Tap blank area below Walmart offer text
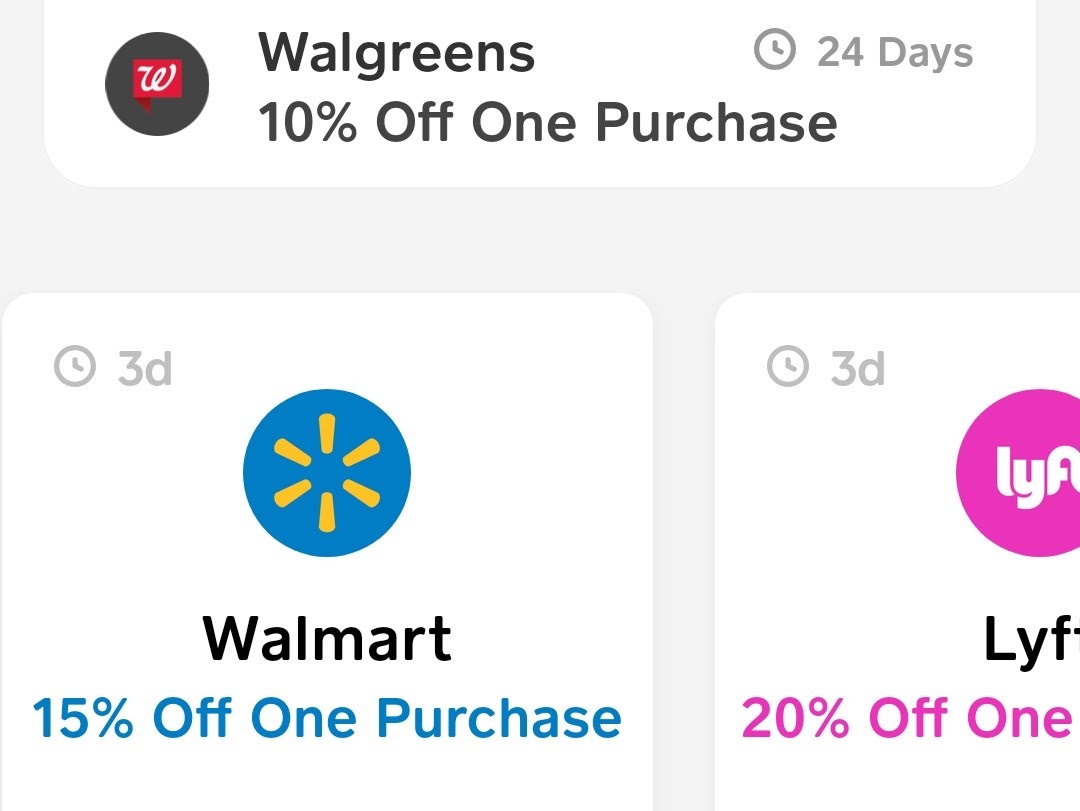 click(x=327, y=779)
